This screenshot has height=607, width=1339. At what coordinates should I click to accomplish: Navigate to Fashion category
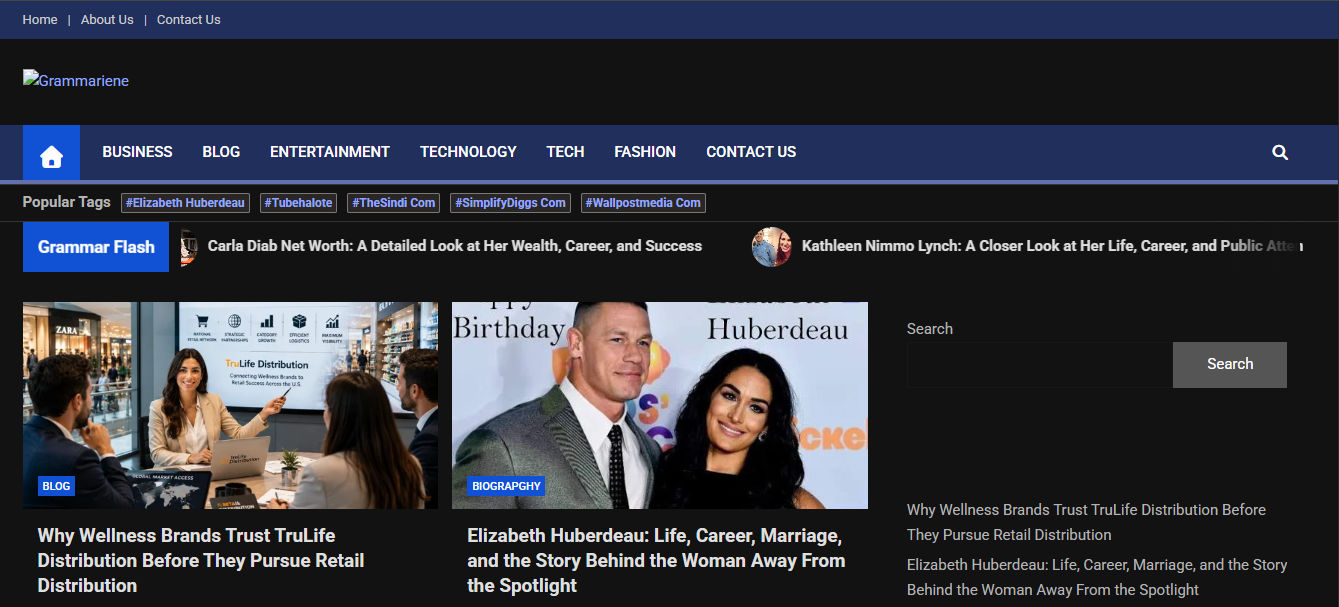coord(645,152)
